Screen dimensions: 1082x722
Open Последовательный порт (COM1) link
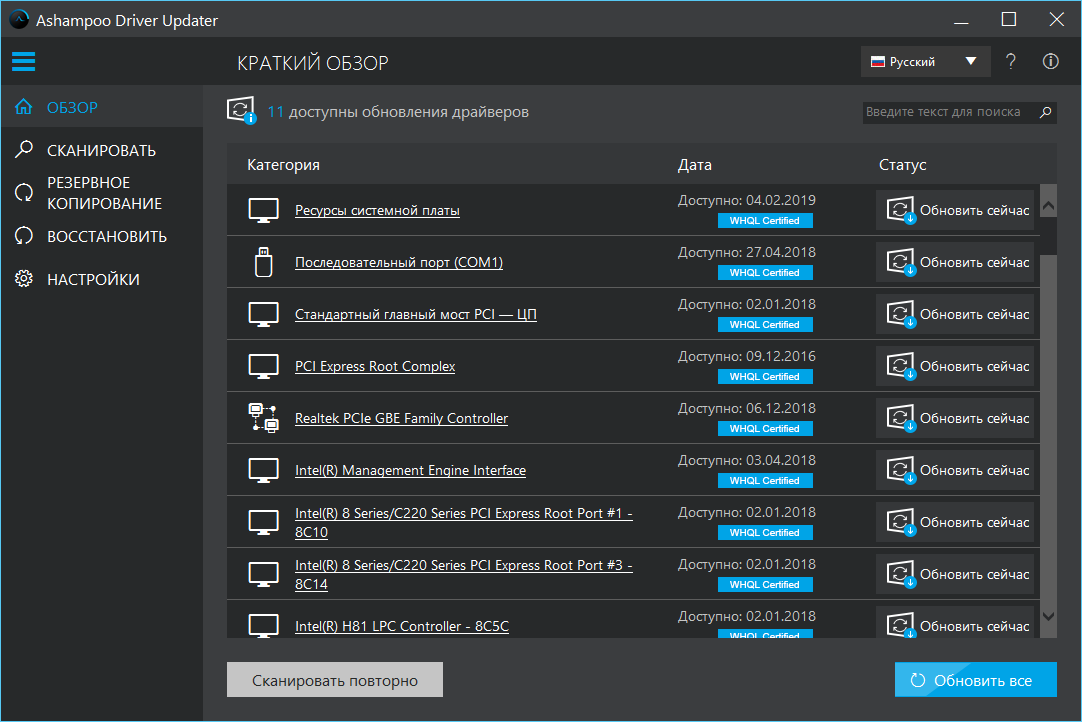pyautogui.click(x=399, y=262)
